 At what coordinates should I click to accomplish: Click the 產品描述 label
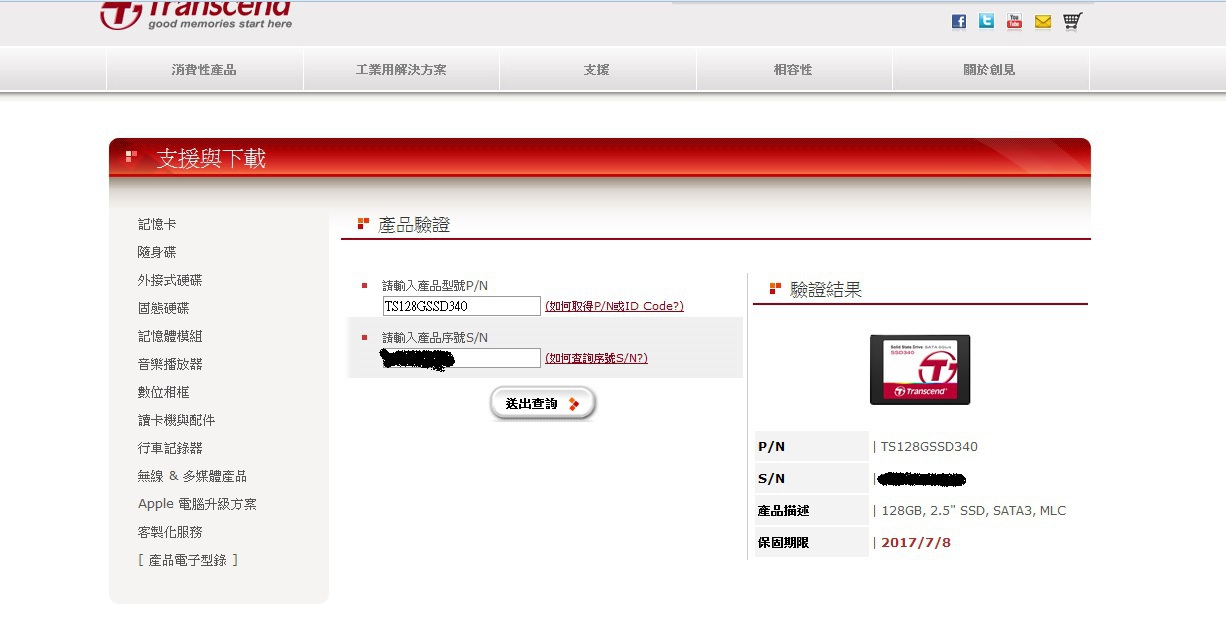[784, 511]
